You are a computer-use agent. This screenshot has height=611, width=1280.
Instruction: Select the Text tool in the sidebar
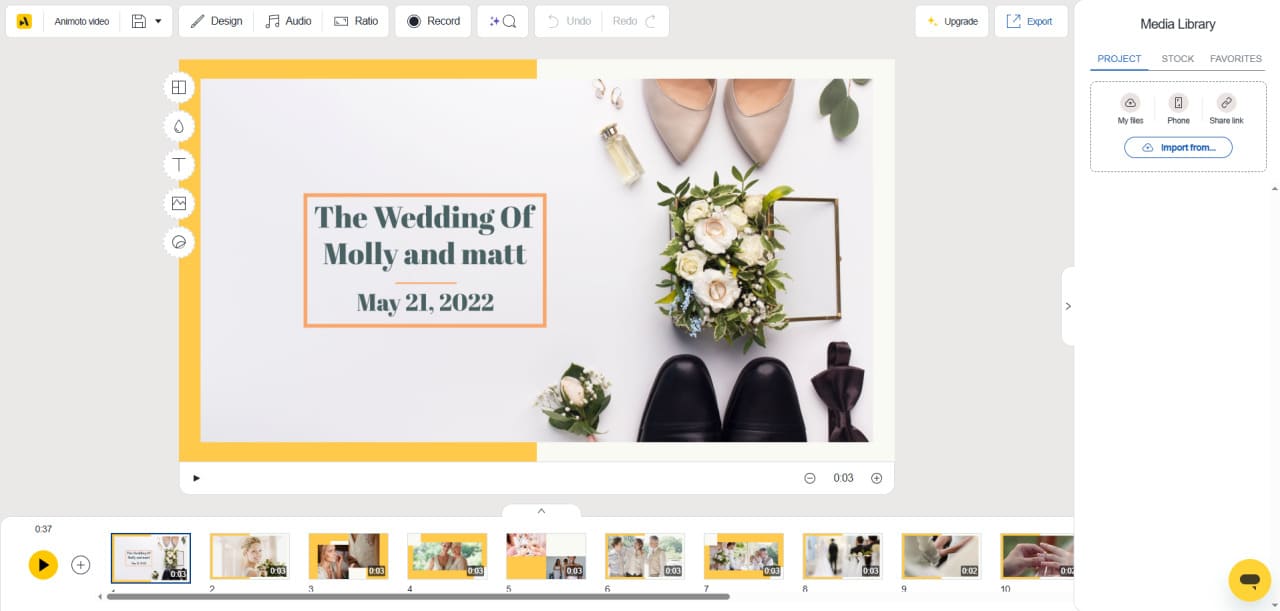[178, 164]
